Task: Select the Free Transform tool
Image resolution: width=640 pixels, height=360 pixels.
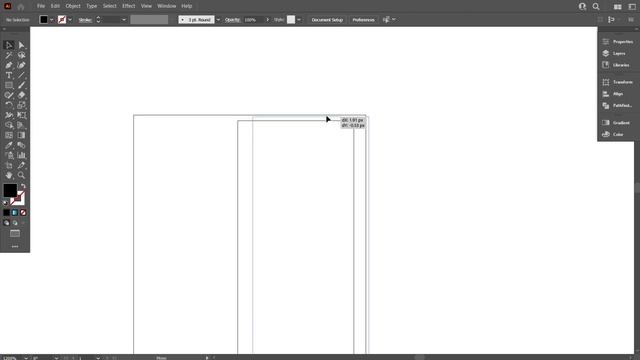Action: tap(21, 115)
